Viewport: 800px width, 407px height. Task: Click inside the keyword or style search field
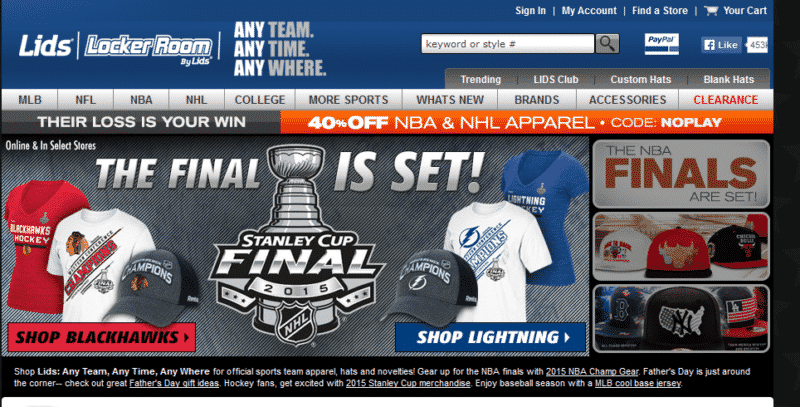click(x=508, y=44)
